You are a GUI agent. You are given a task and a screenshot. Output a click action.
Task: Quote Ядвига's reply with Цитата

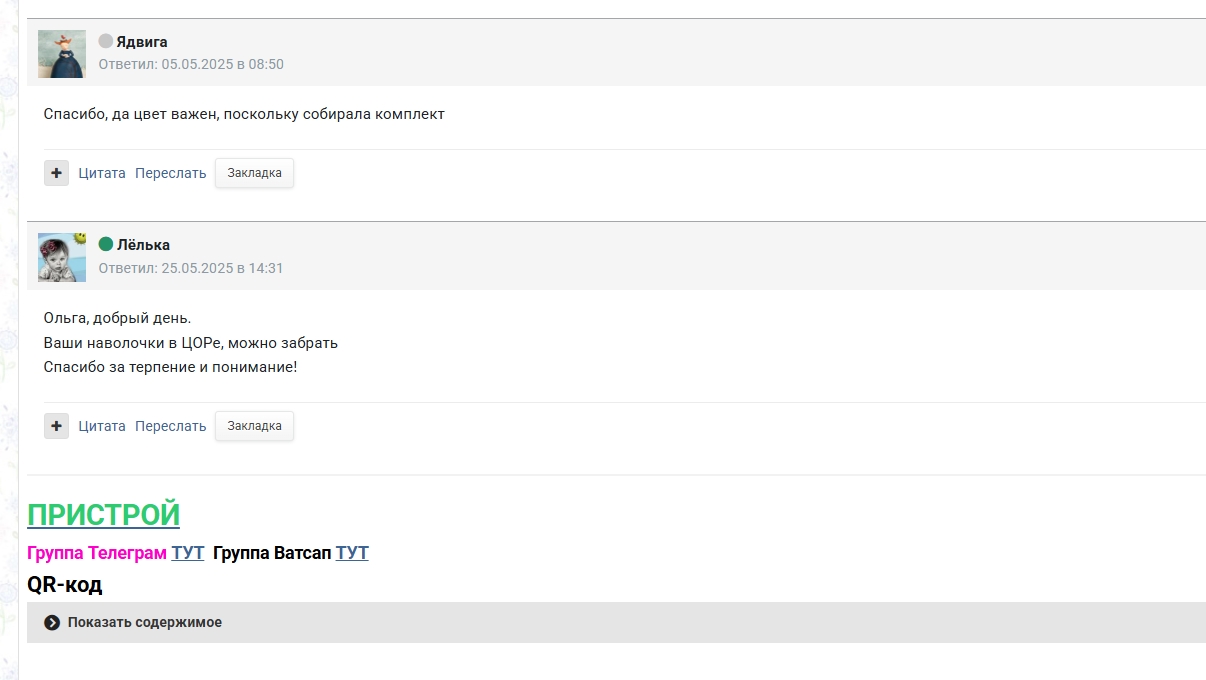(102, 173)
